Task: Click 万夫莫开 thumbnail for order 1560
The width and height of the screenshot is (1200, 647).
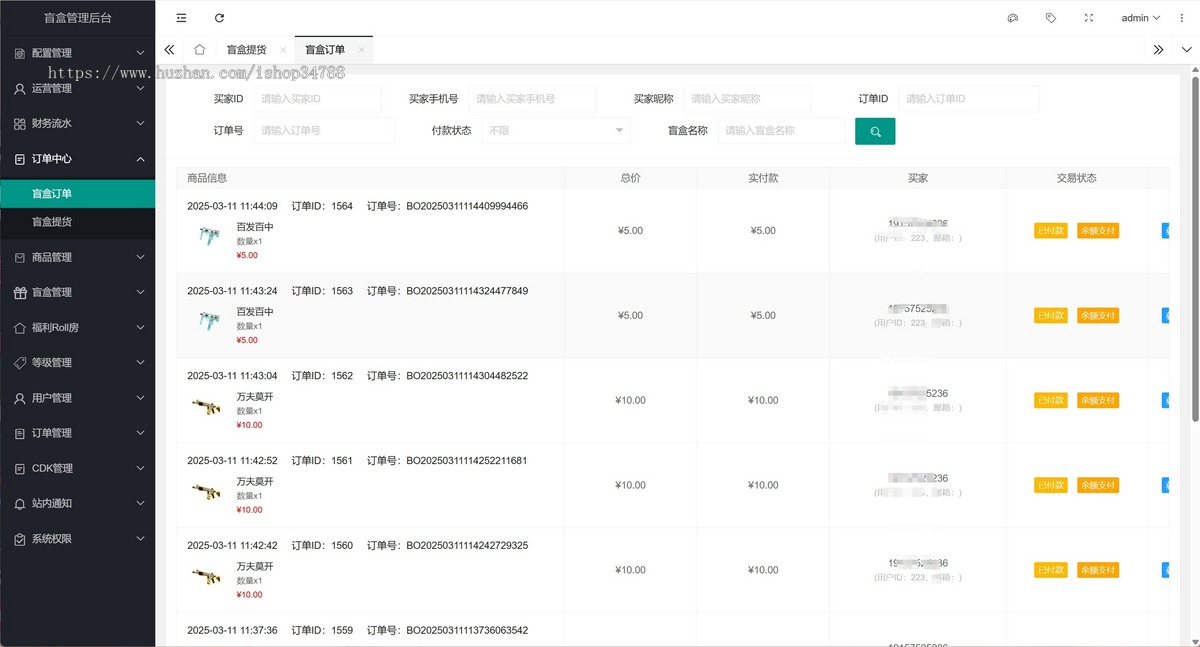Action: click(206, 576)
